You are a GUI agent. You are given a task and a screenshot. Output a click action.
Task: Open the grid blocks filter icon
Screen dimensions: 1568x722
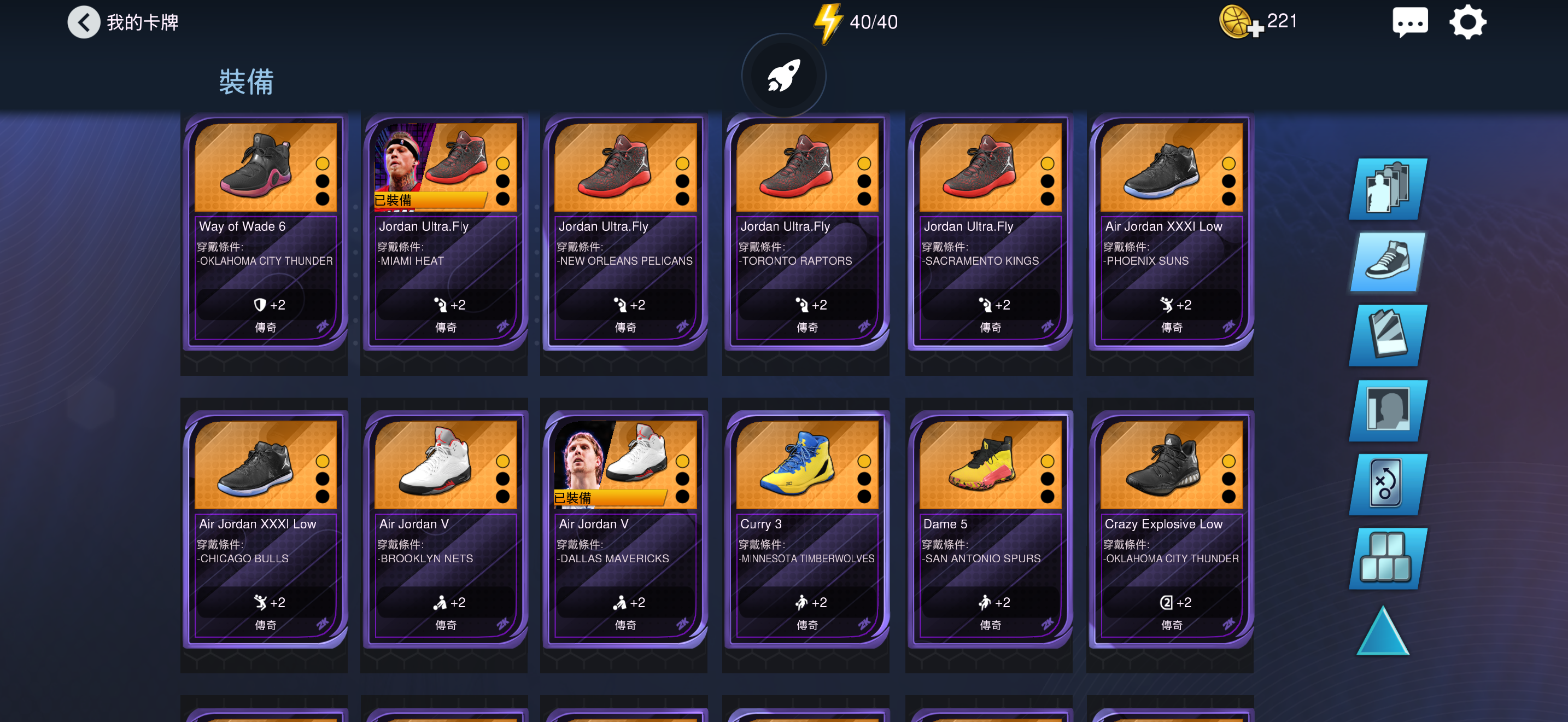point(1388,558)
